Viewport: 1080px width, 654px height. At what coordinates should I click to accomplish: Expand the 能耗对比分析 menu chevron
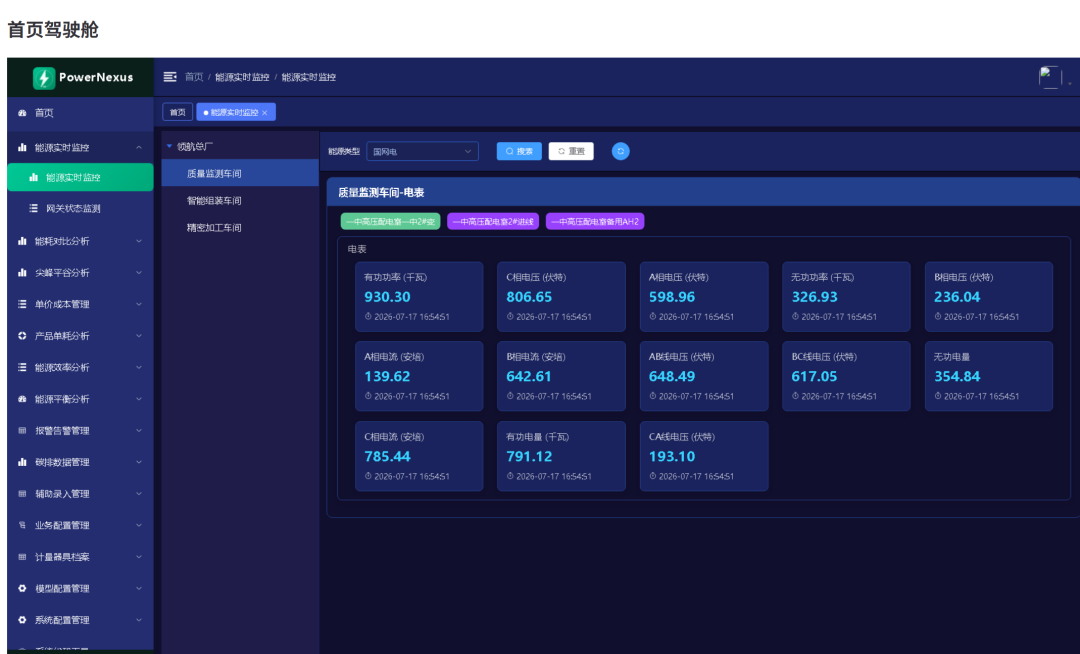[139, 241]
